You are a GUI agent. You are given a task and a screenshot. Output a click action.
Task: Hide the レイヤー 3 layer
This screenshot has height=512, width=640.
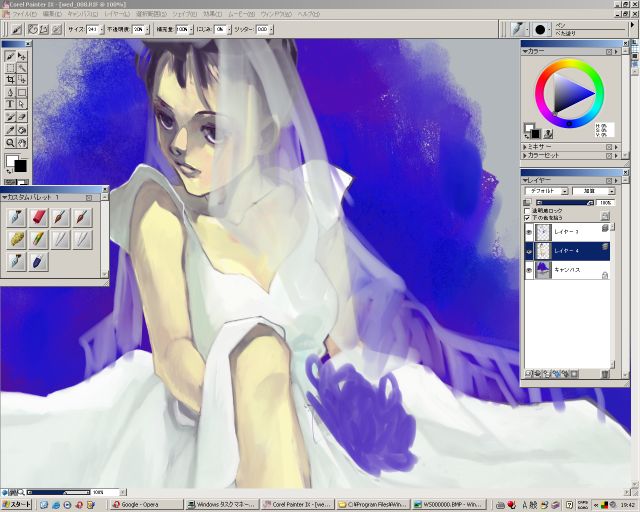pos(529,232)
